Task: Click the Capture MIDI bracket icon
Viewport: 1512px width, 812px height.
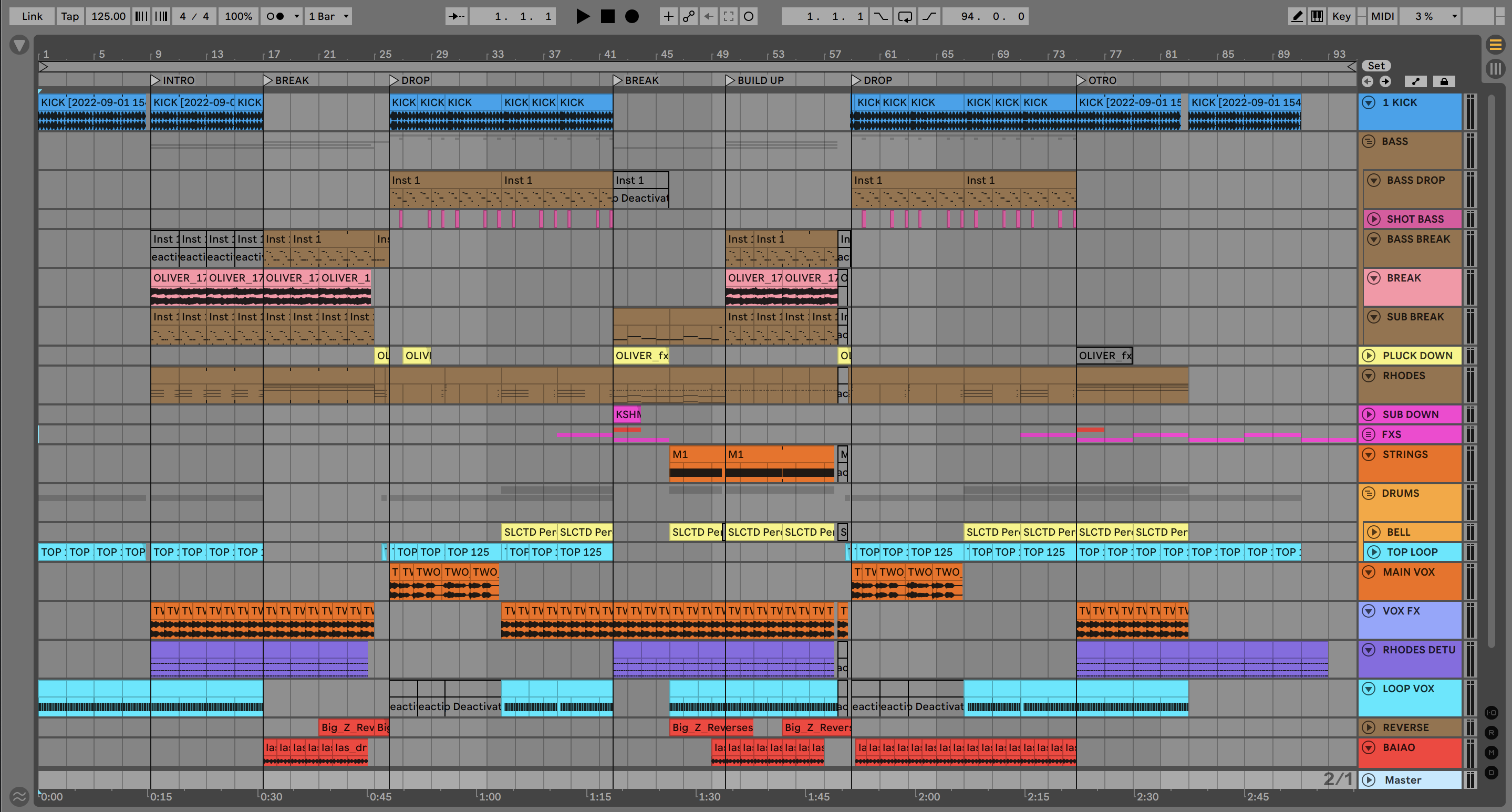Action: (728, 16)
